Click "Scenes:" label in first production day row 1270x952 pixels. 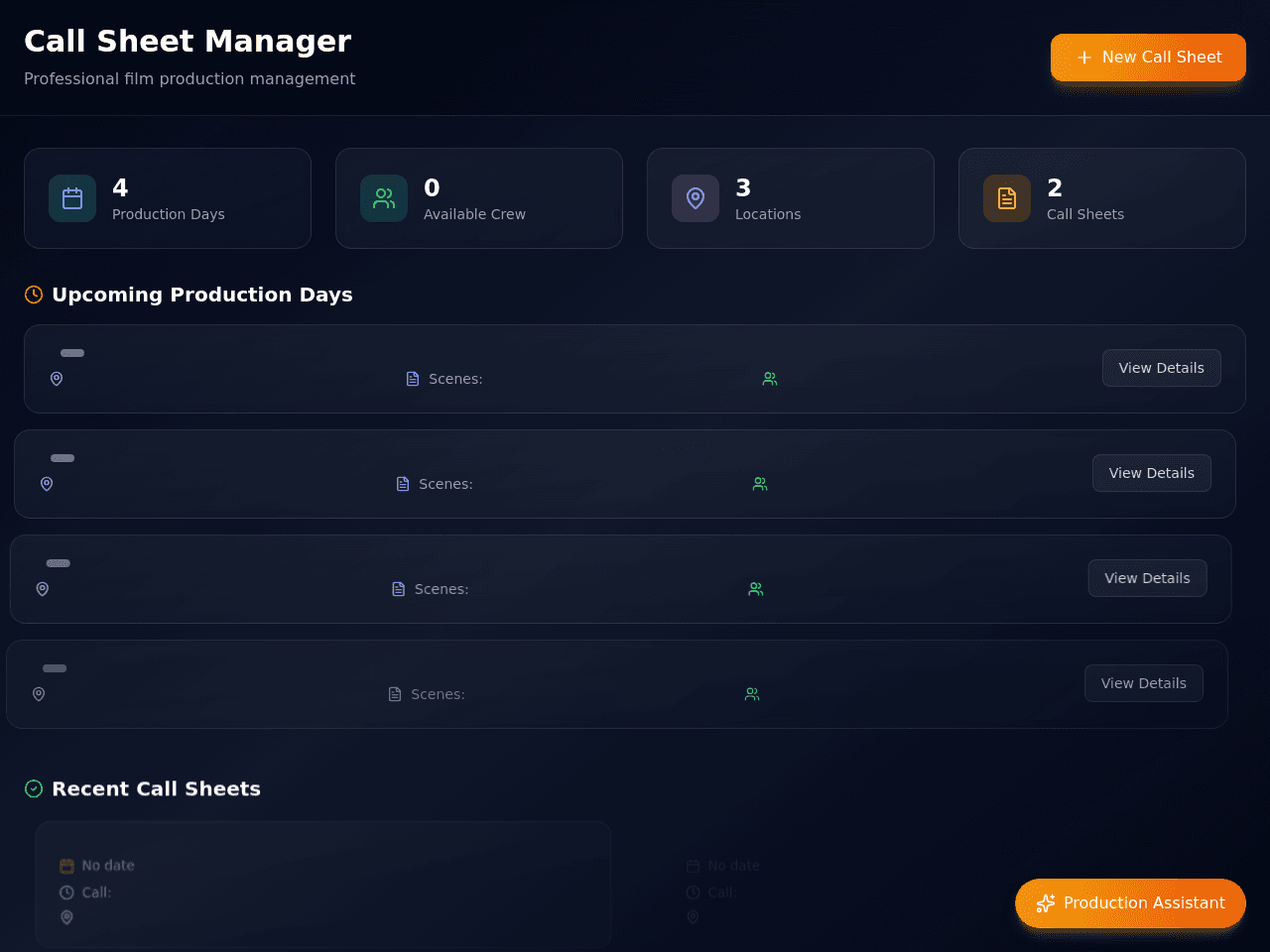[455, 379]
